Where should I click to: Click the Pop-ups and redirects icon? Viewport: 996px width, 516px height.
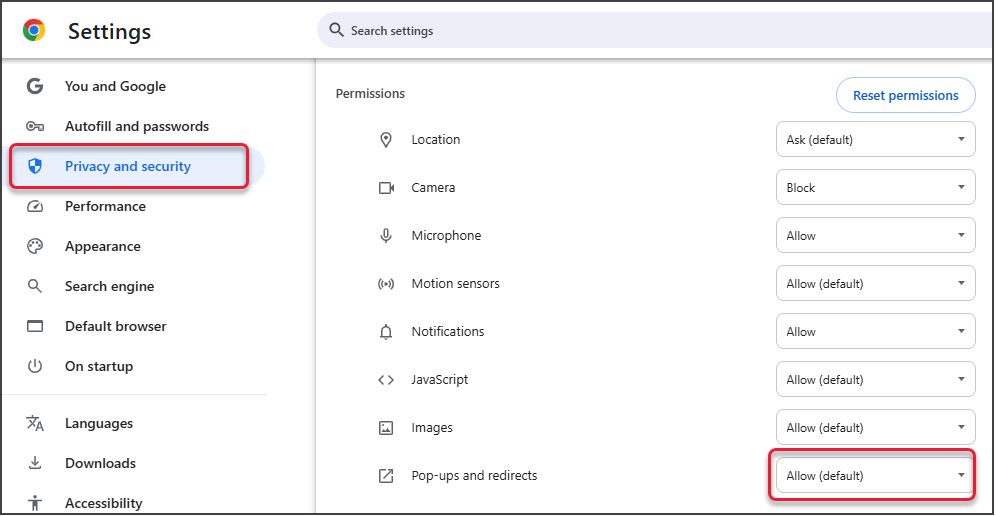click(x=386, y=476)
